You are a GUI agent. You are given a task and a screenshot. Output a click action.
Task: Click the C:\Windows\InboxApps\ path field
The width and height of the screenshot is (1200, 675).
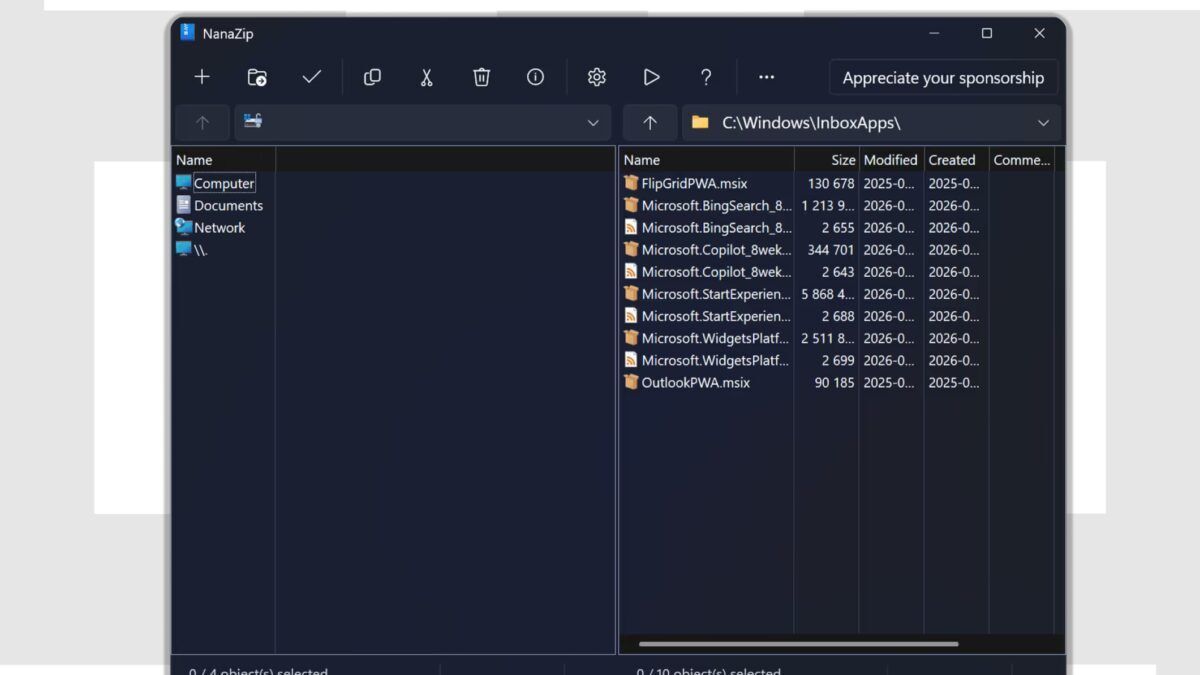point(871,123)
